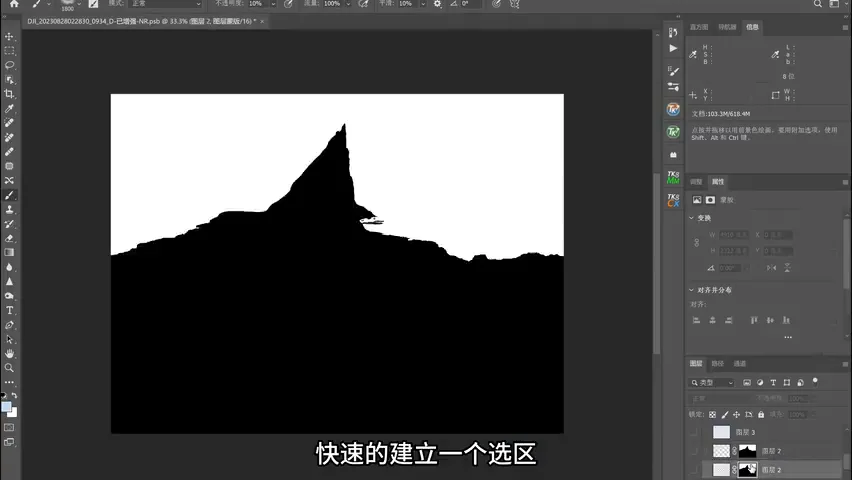Viewport: 852px width, 480px height.
Task: Toggle lock position
Action: [x=736, y=415]
